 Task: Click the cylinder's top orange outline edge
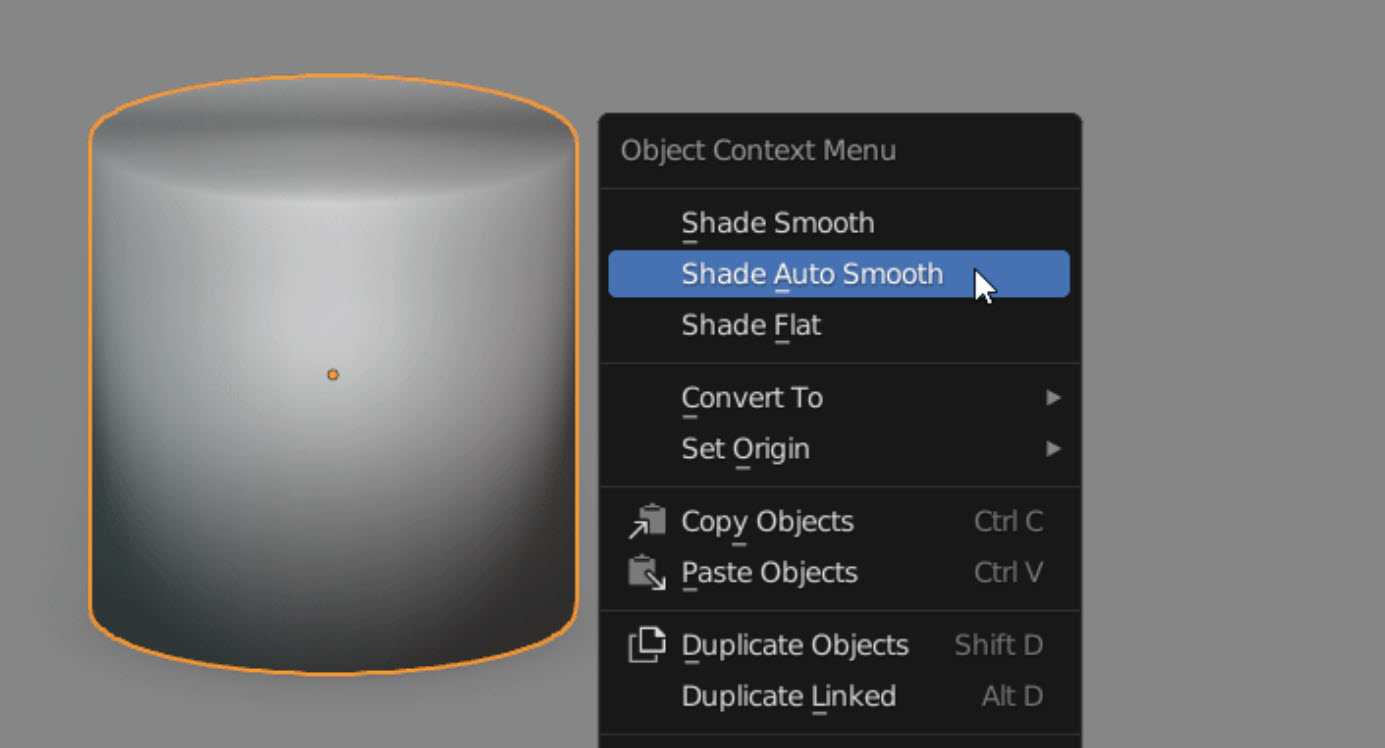[334, 75]
